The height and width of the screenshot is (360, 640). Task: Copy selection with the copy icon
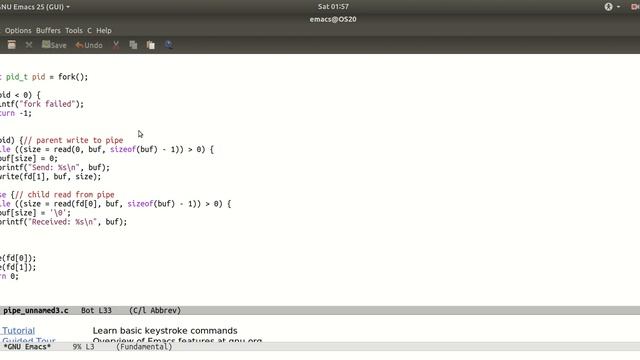coord(133,45)
